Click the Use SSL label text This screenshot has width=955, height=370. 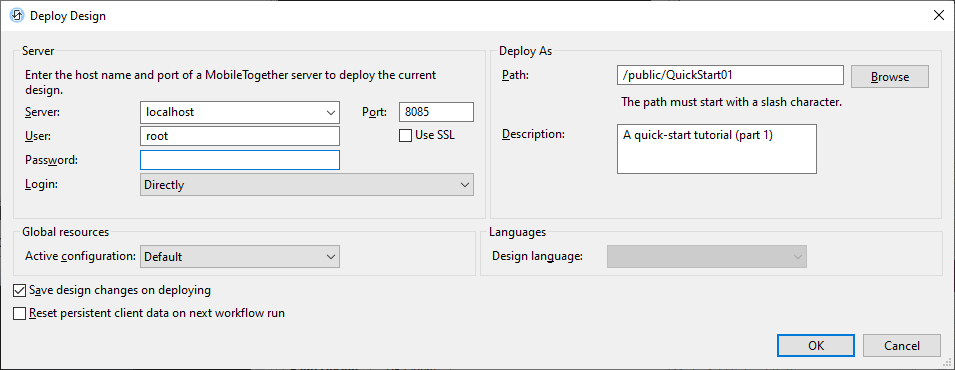click(x=435, y=135)
